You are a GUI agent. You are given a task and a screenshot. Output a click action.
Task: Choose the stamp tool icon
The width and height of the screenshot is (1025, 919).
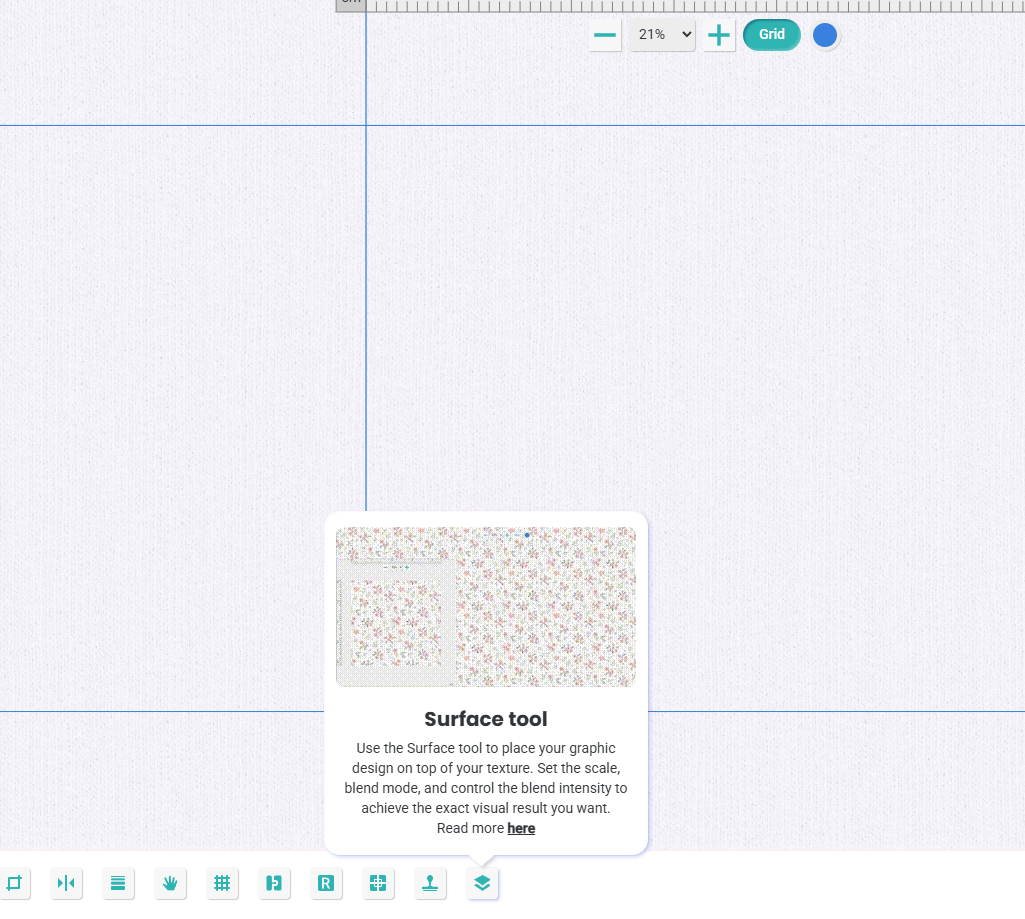[430, 883]
